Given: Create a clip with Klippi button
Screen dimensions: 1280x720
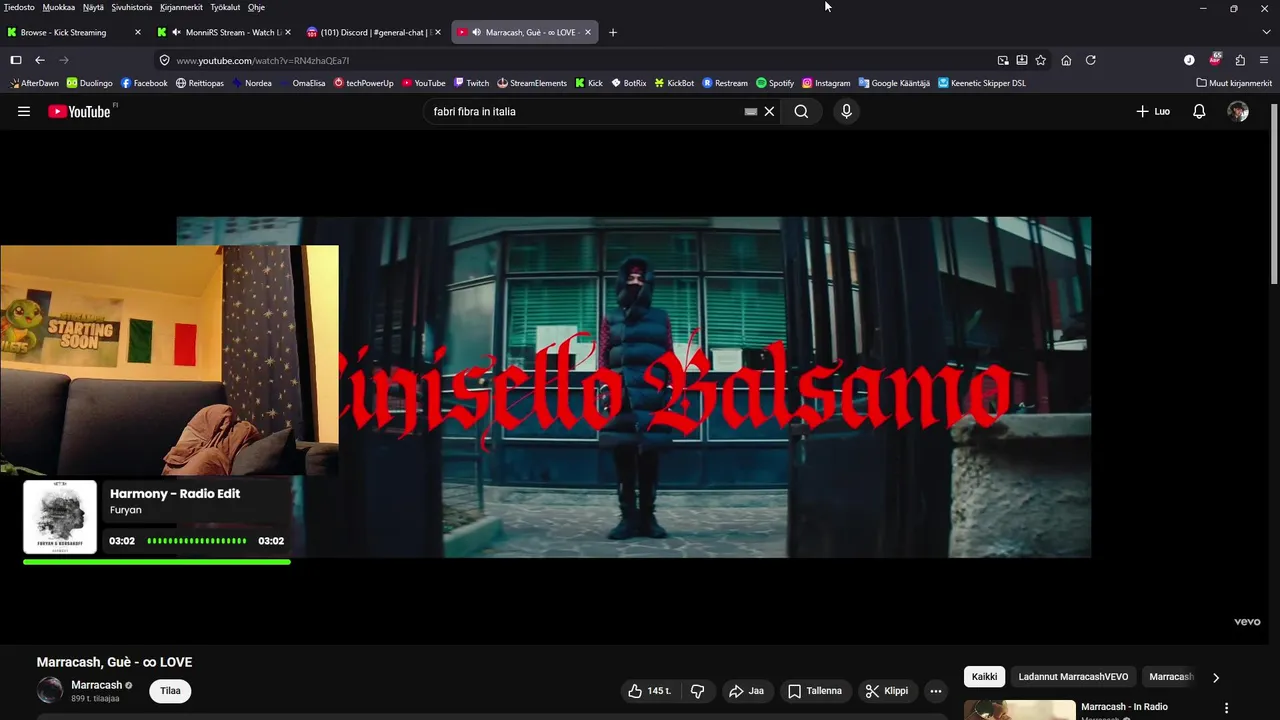Looking at the screenshot, I should coord(886,691).
